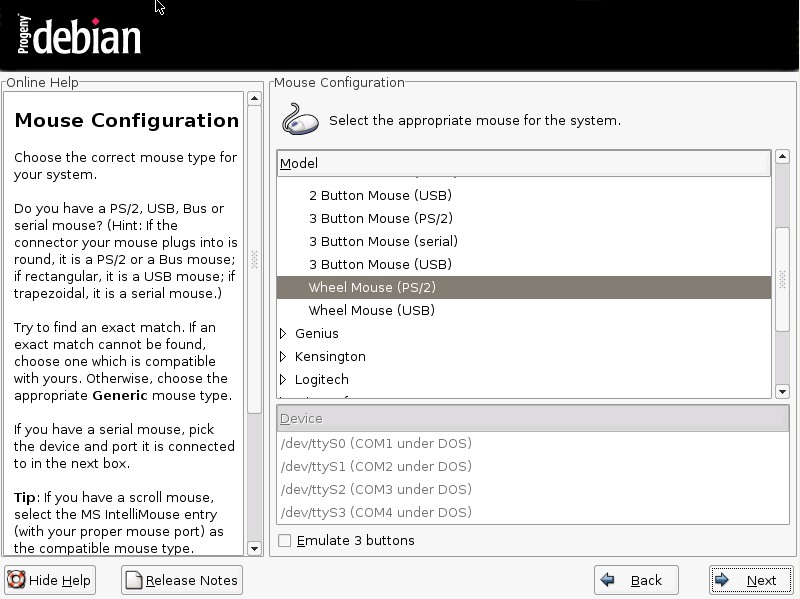Click the life-ring icon on Hide Help
Image resolution: width=800 pixels, height=599 pixels.
point(17,580)
